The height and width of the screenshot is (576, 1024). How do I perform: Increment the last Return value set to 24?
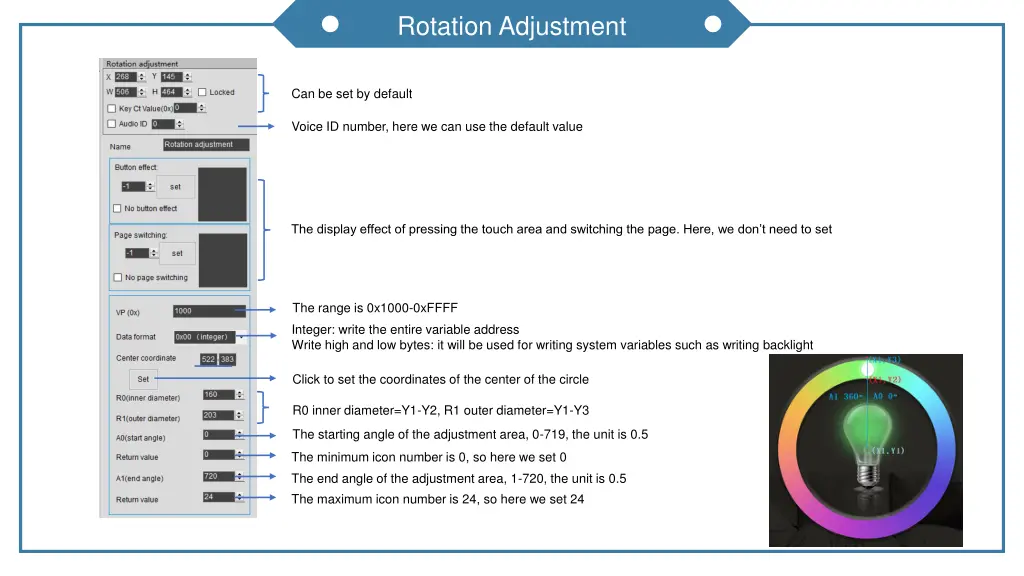(x=240, y=495)
